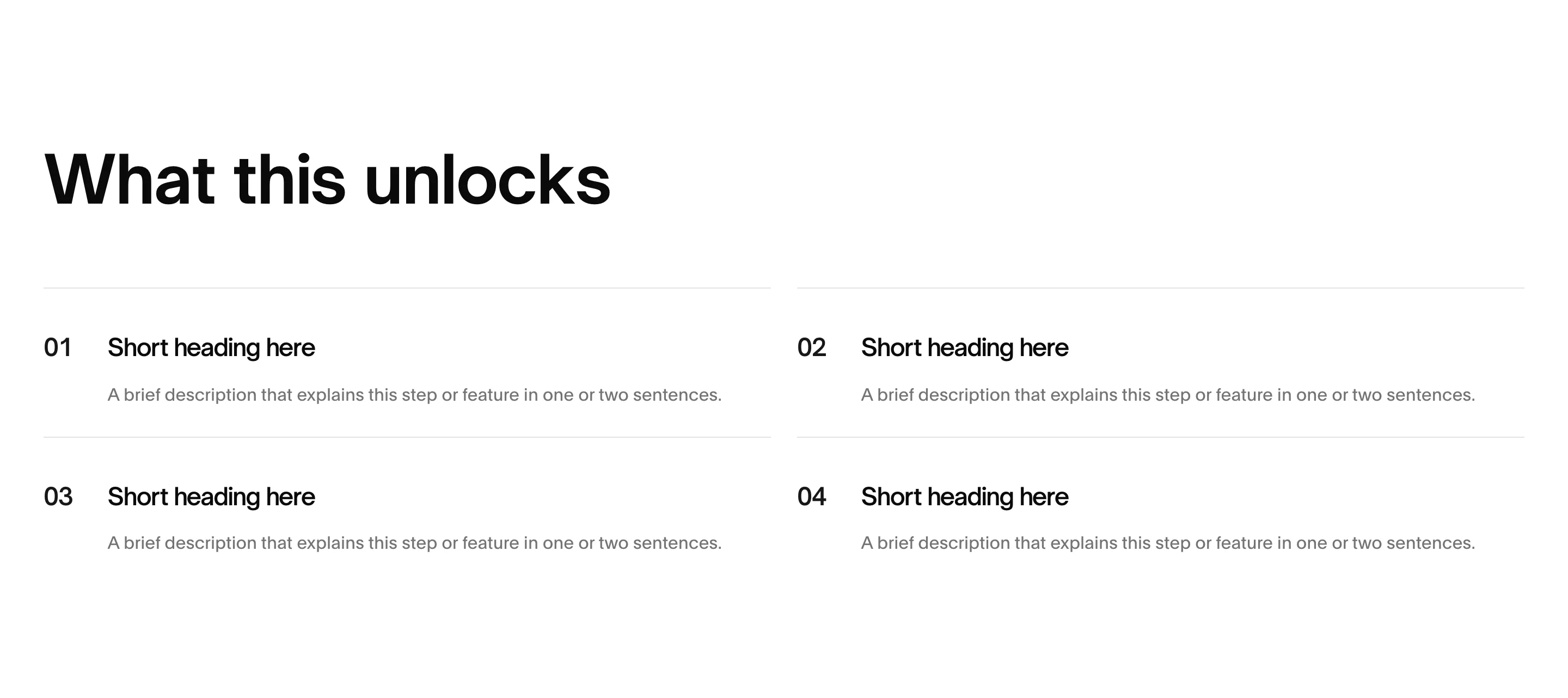The width and height of the screenshot is (1568, 698).
Task: Click the description under item 04
Action: (1168, 543)
